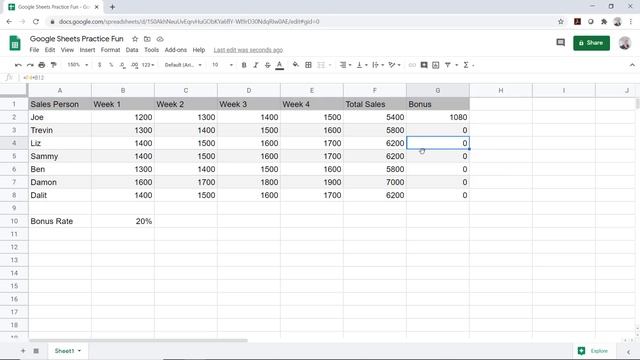Open the Insert menu
Viewport: 640px width, 360px height.
click(87, 50)
